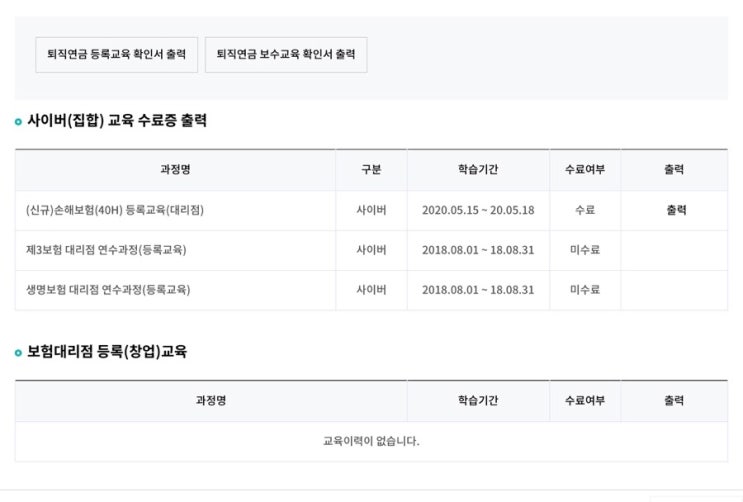
Task: Click 출력 column header in the 사이버 교육 table
Action: coord(674,170)
